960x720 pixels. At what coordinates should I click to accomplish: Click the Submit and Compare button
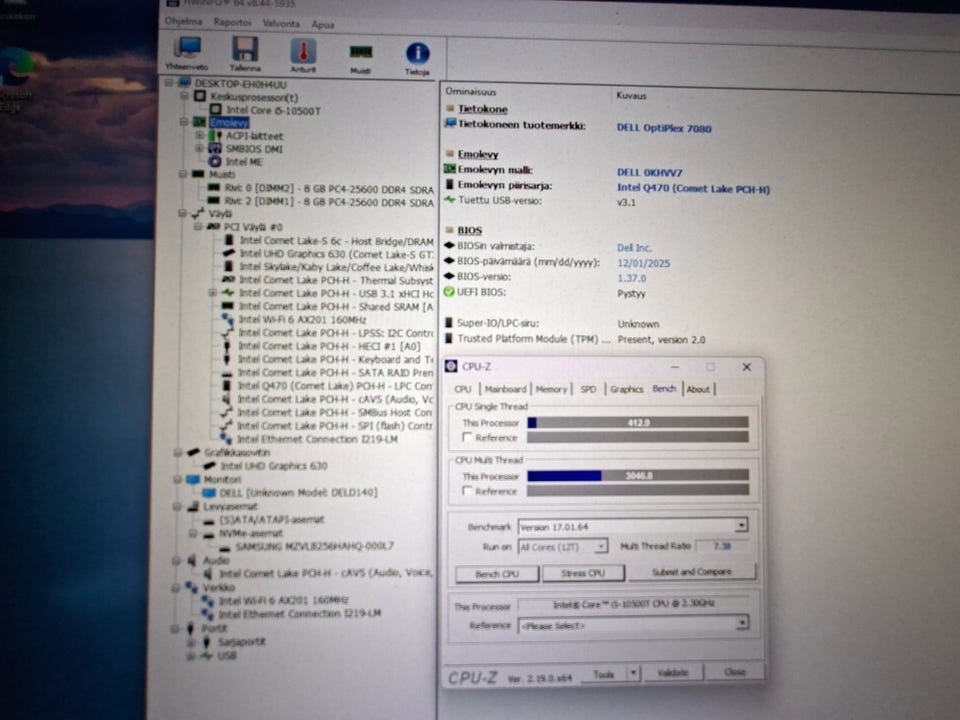[x=692, y=571]
